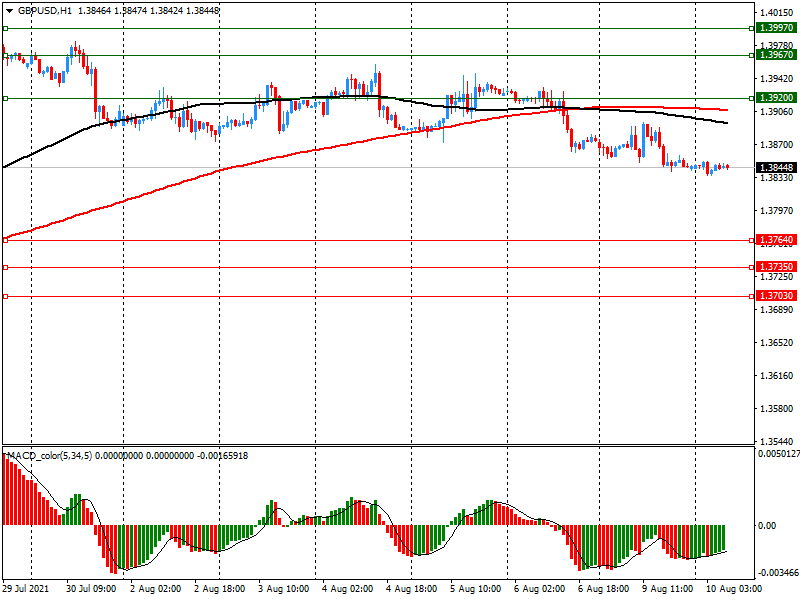
Task: Click the right-end handle of the 1.37350 line
Action: pyautogui.click(x=752, y=267)
